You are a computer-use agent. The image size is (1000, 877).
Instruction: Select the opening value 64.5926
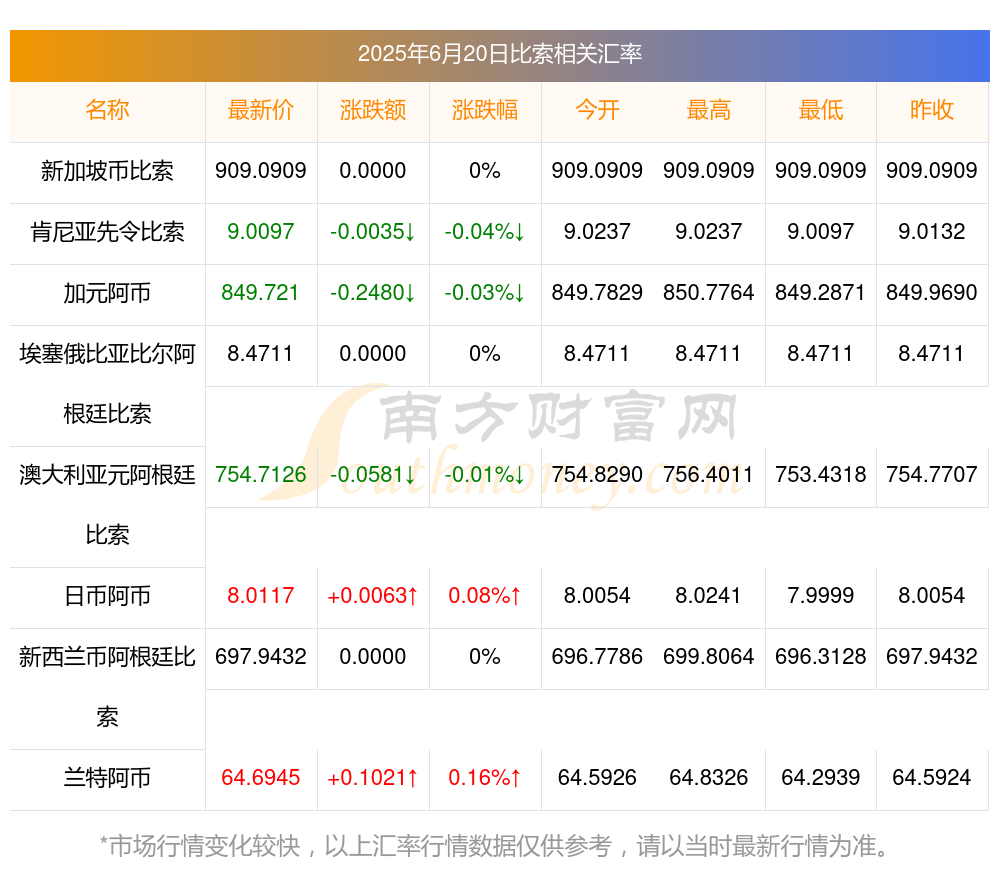coord(597,778)
